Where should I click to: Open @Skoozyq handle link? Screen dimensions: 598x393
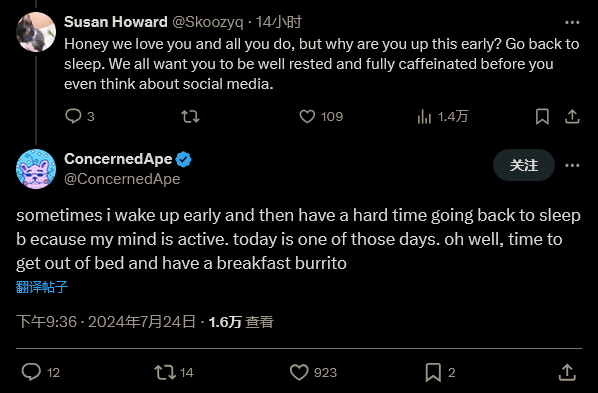click(x=207, y=22)
